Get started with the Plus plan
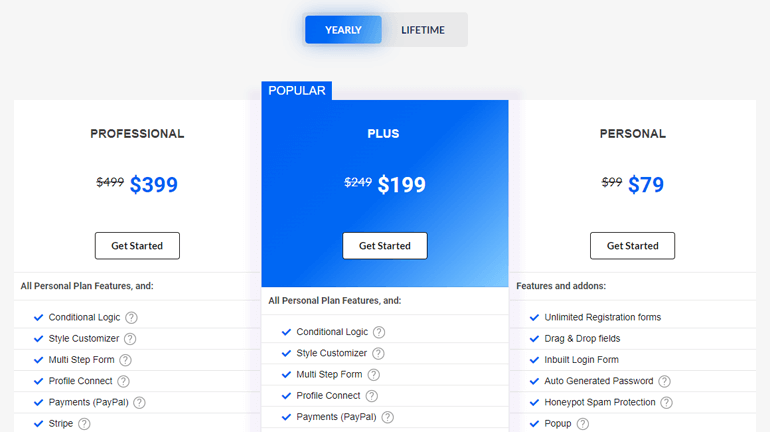This screenshot has height=432, width=770. point(385,245)
